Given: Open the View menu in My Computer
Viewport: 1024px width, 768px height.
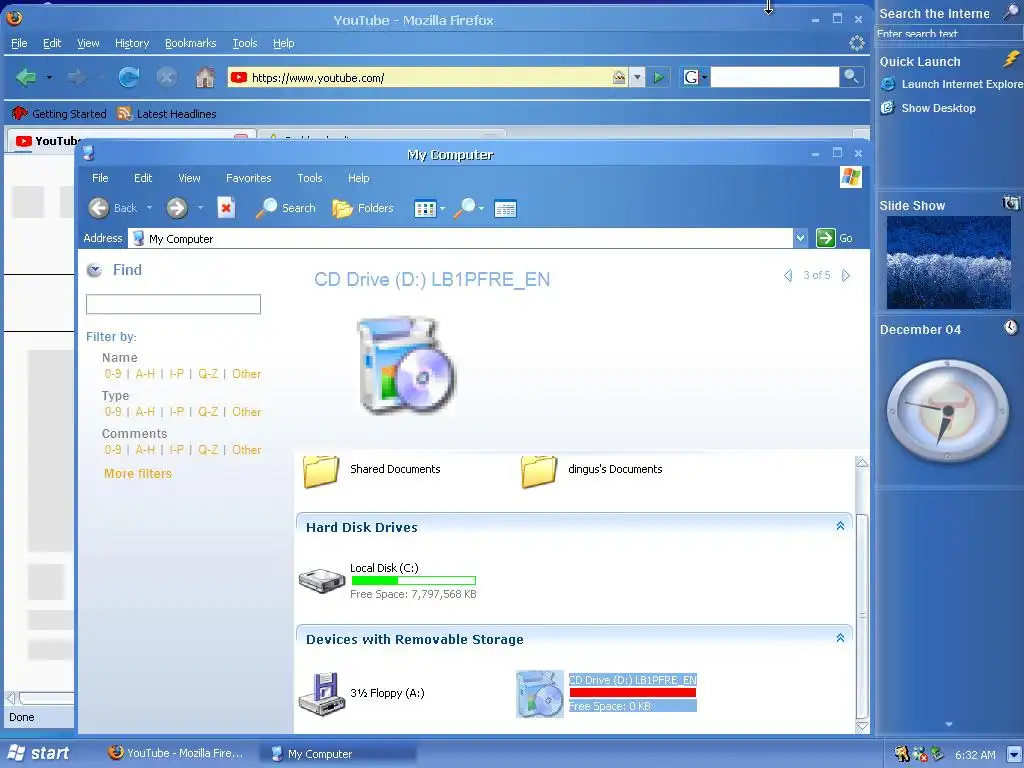Looking at the screenshot, I should 189,178.
